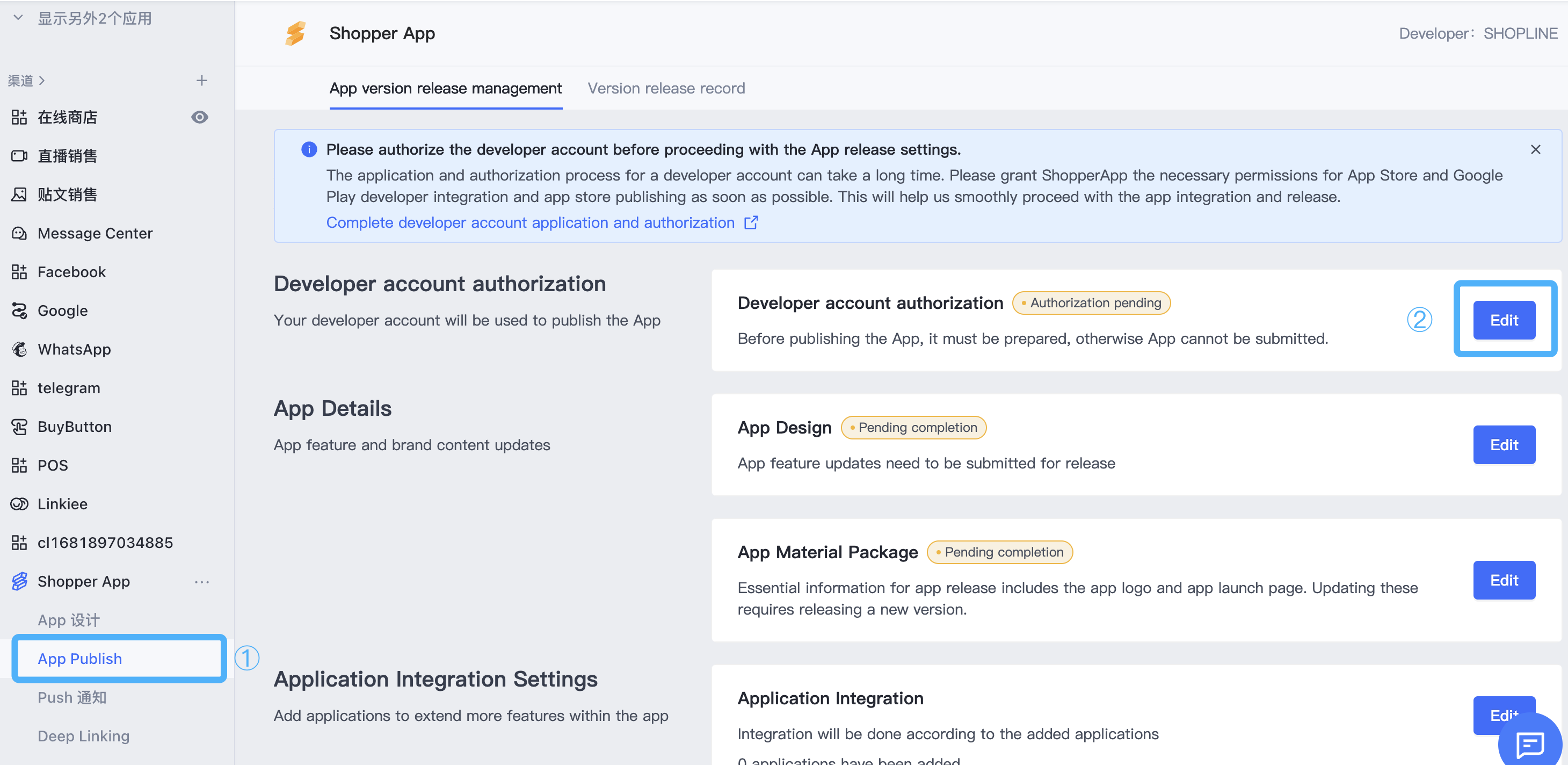Click the 贴文销售 image icon
1568x765 pixels.
click(19, 195)
